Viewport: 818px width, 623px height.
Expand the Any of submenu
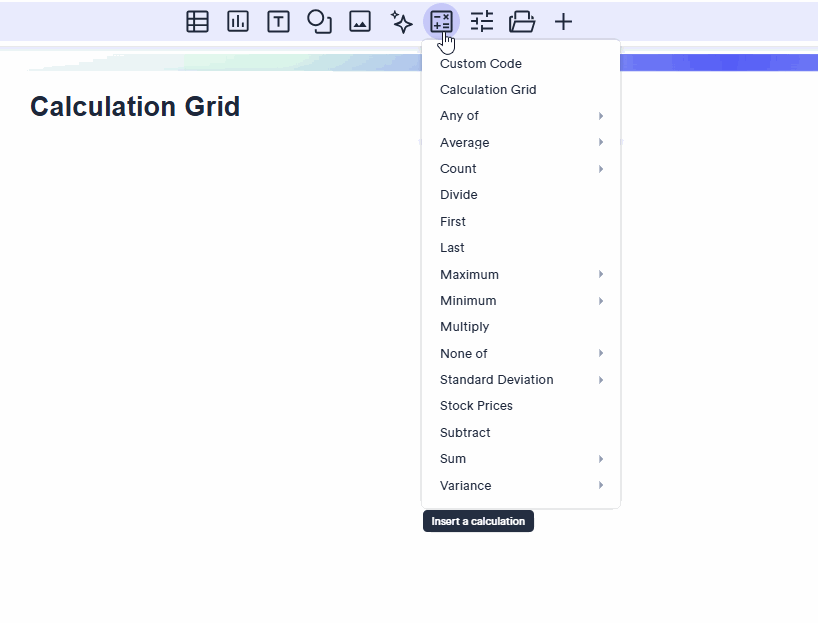click(x=520, y=116)
